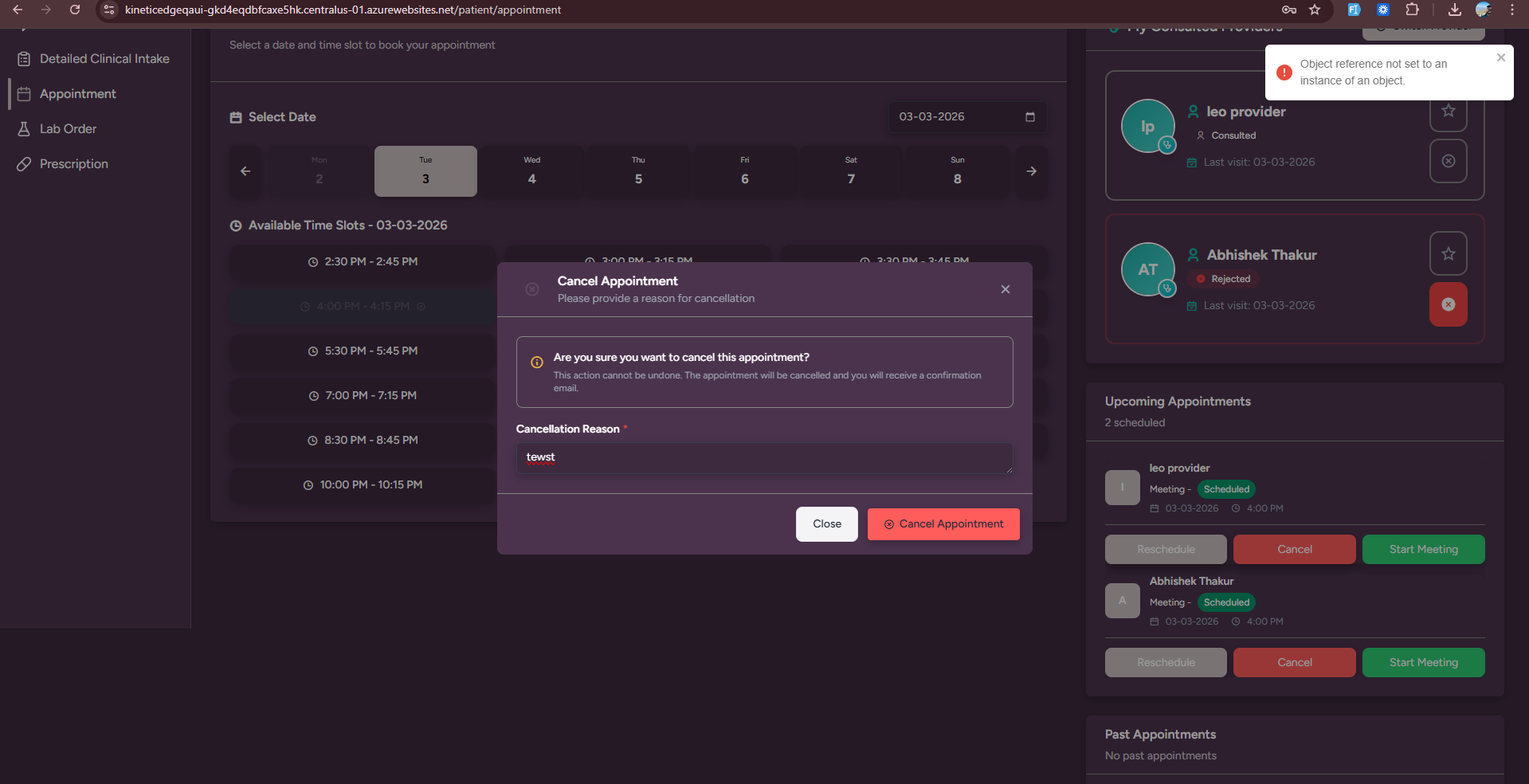Favorite Abhishek Thakur with star icon

[1448, 253]
